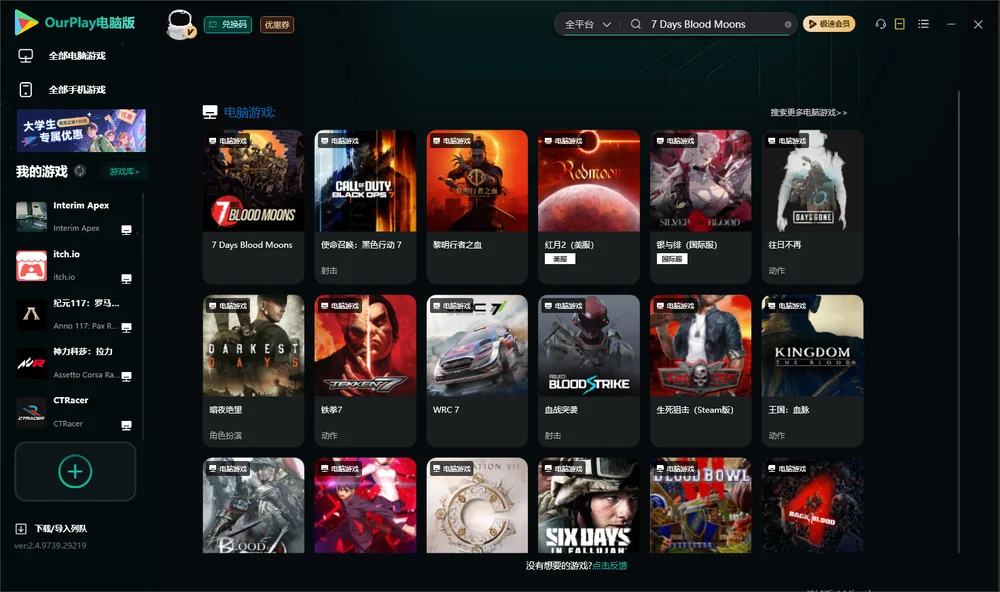Image resolution: width=1000 pixels, height=592 pixels.
Task: Click PC badge icon on itch.io row
Action: (x=126, y=279)
